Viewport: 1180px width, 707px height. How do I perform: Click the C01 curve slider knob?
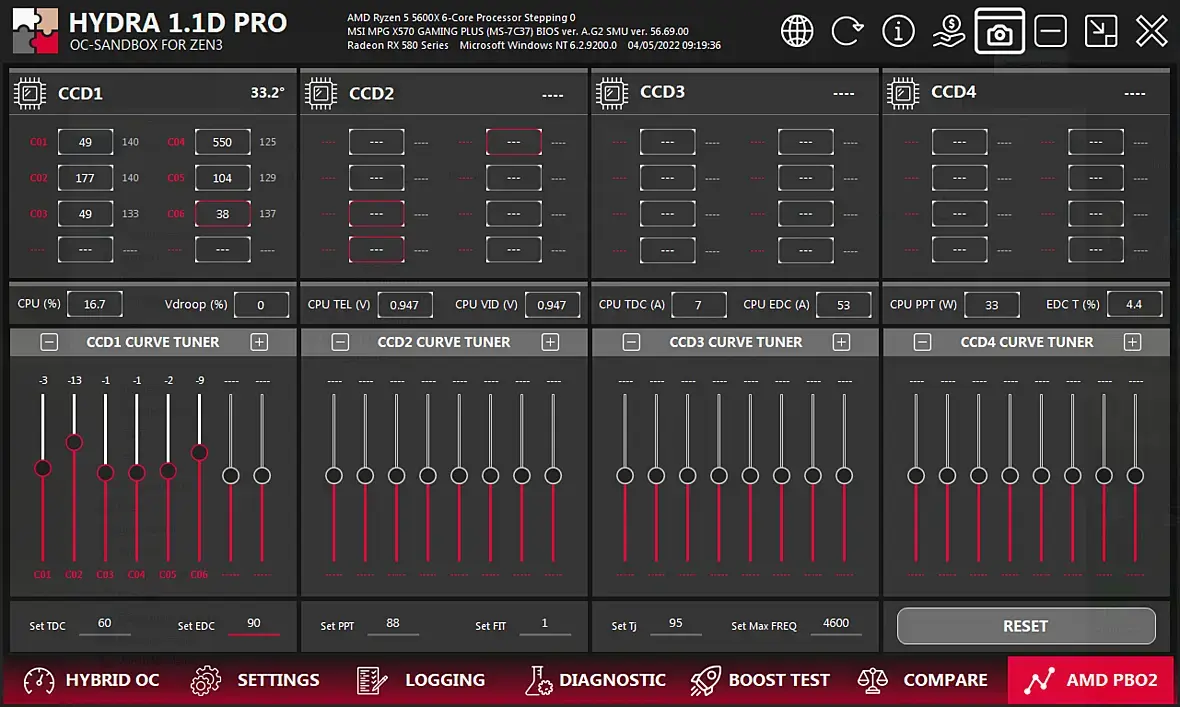point(43,468)
